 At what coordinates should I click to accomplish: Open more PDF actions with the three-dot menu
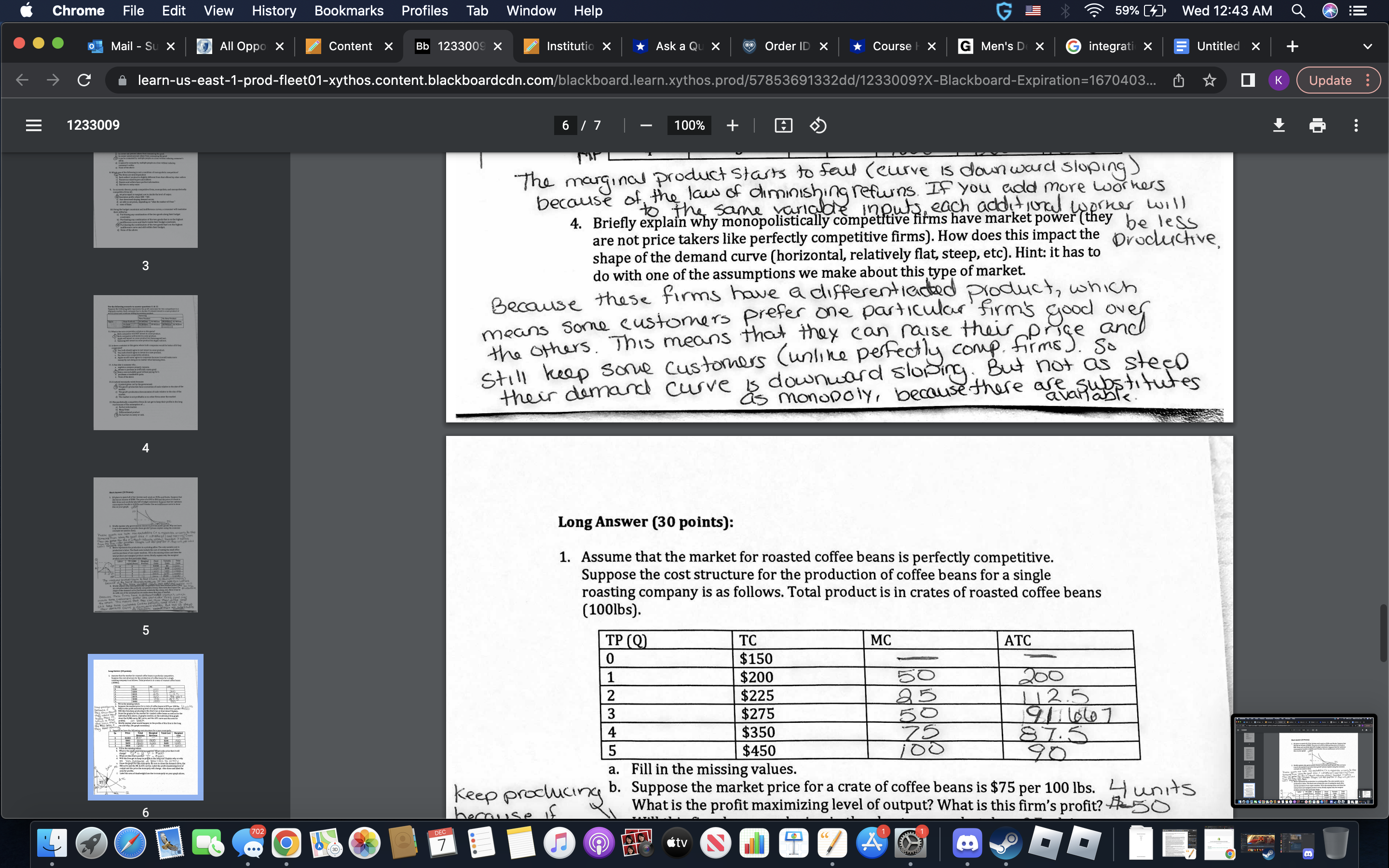point(1355,125)
